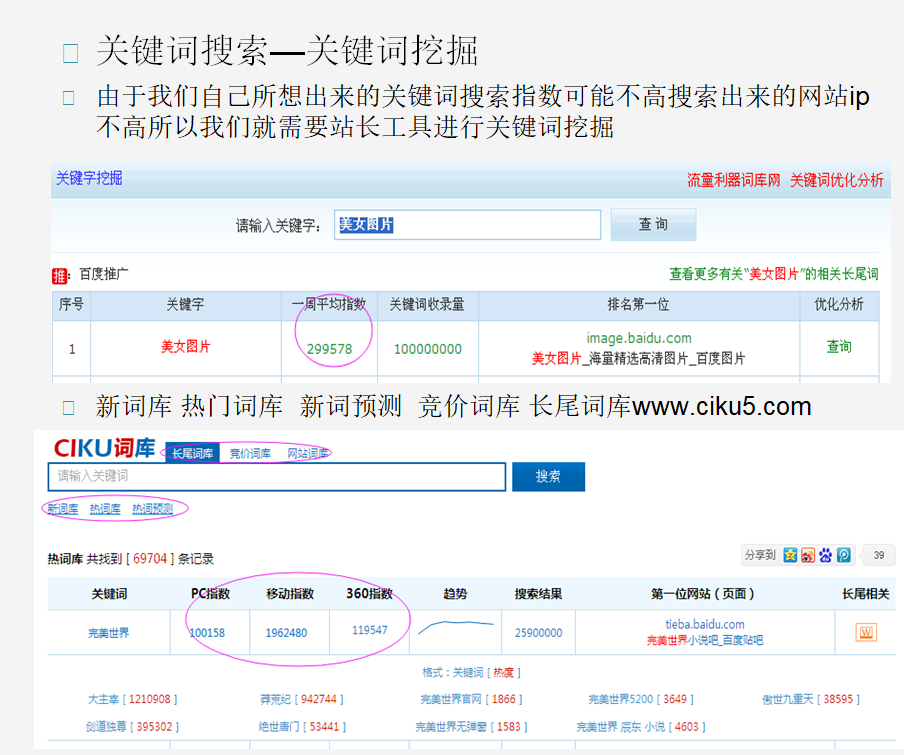The image size is (904, 755).
Task: Click the CIKU词库 logo
Action: click(104, 448)
